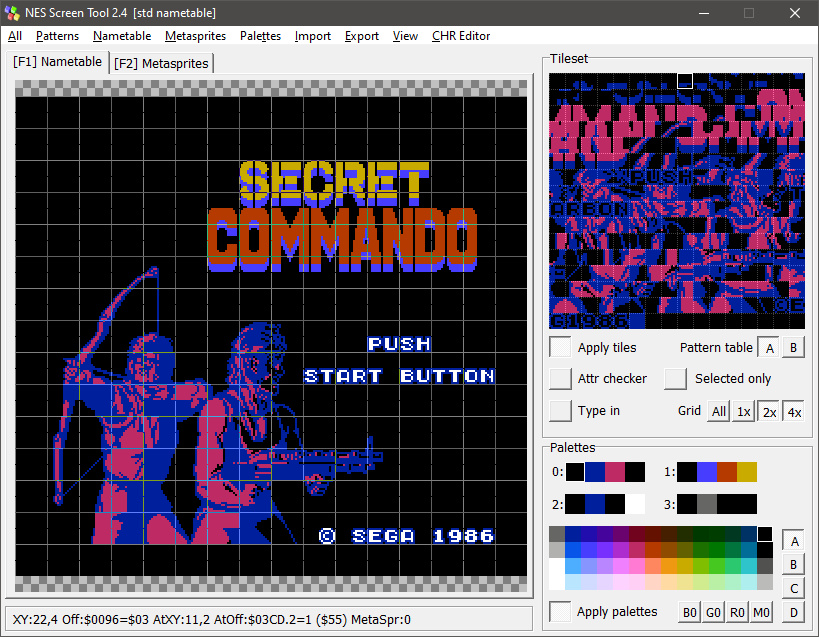Click the B0 bit button
Screen dimensions: 819x637
(689, 612)
